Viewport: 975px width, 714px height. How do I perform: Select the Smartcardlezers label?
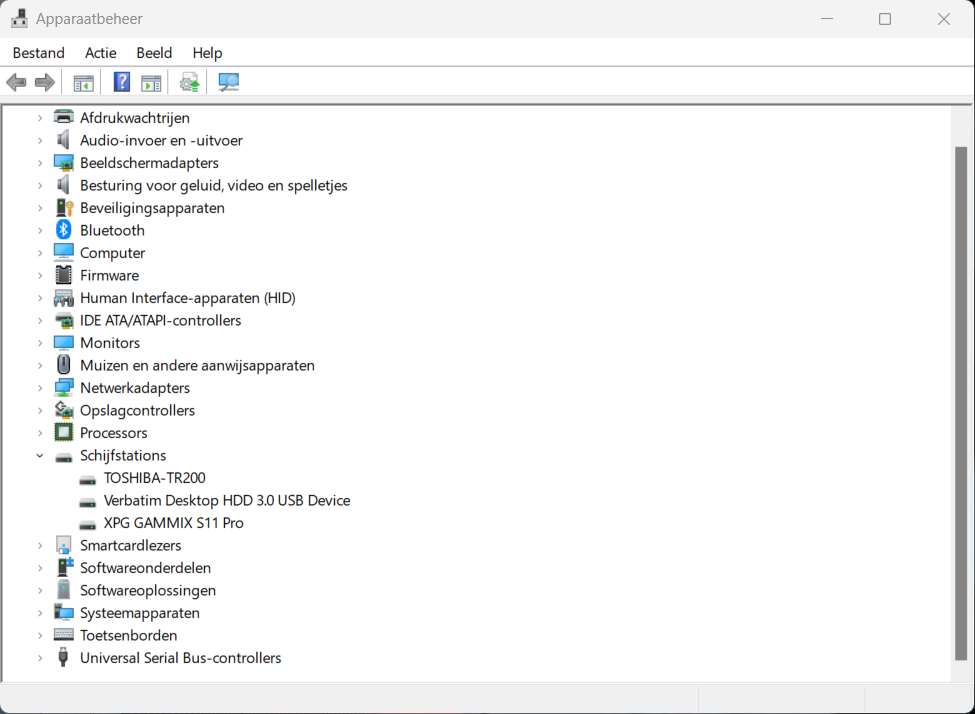point(131,545)
